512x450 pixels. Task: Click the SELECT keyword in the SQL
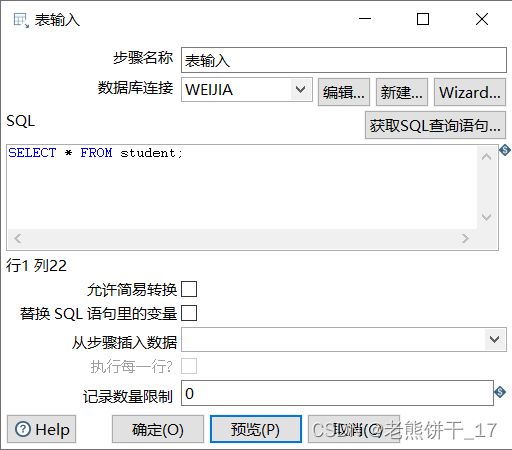(x=32, y=153)
